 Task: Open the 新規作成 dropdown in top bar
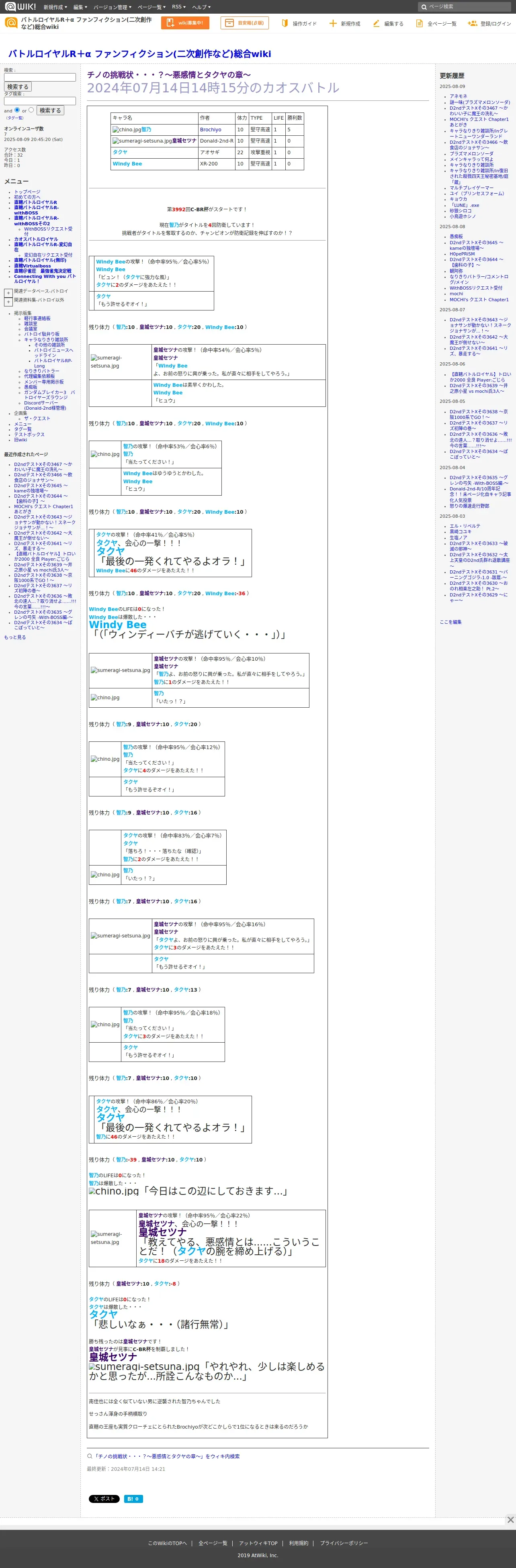(x=55, y=7)
